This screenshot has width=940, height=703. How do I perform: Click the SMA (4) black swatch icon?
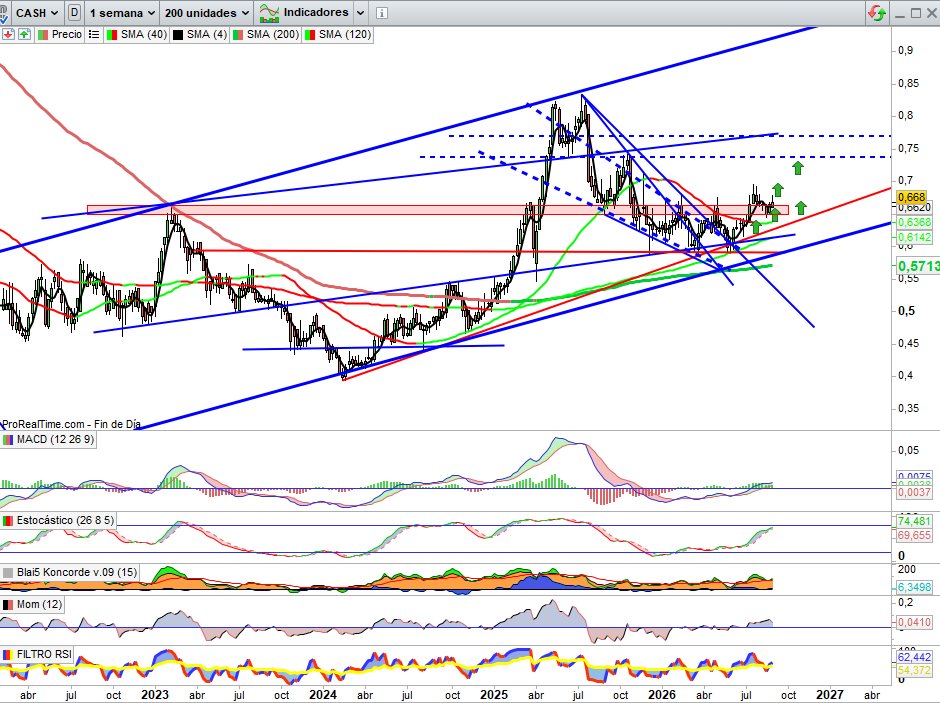[178, 35]
